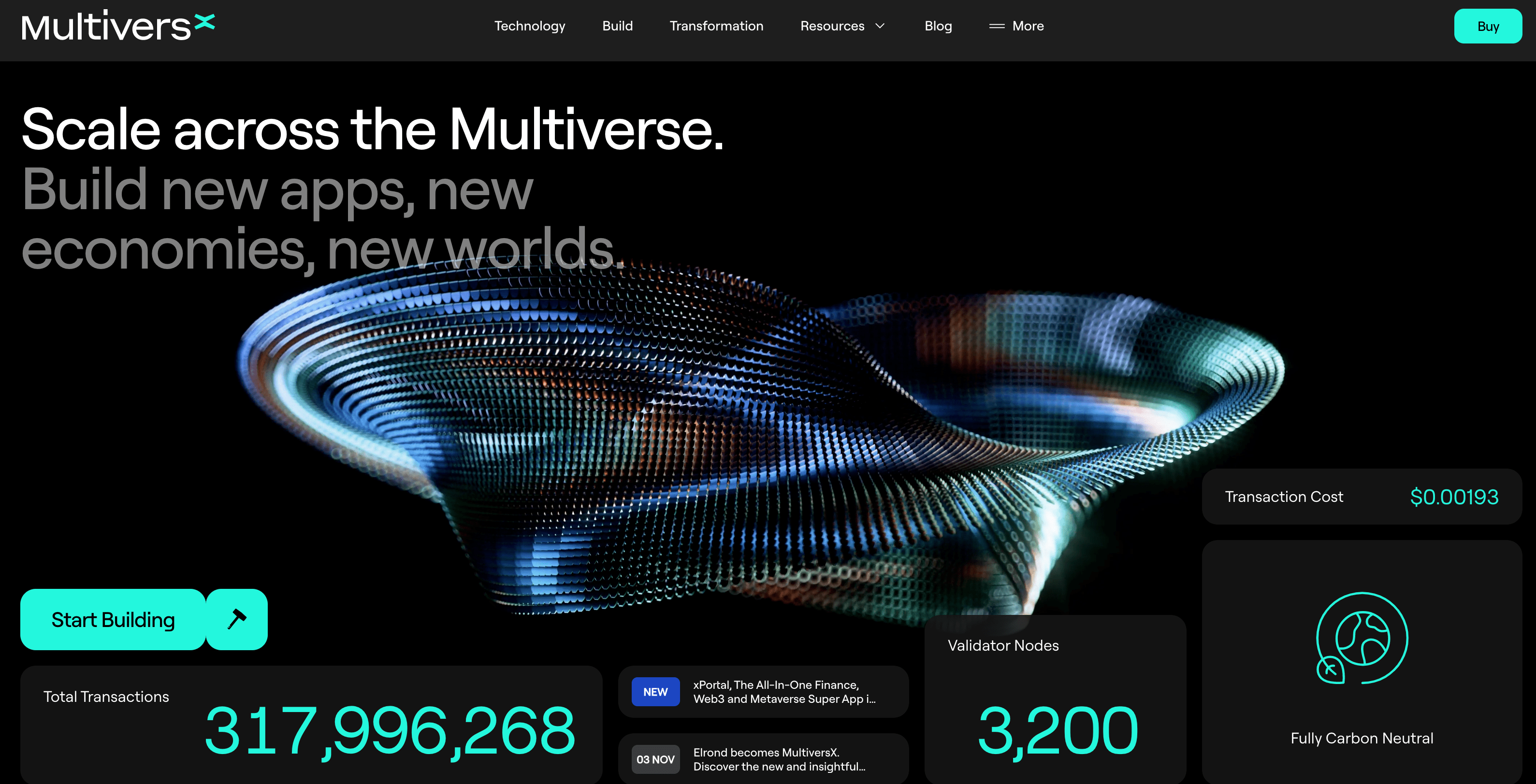Click the carbon neutral globe icon
Screen dimensions: 1536x784
coord(1362,638)
